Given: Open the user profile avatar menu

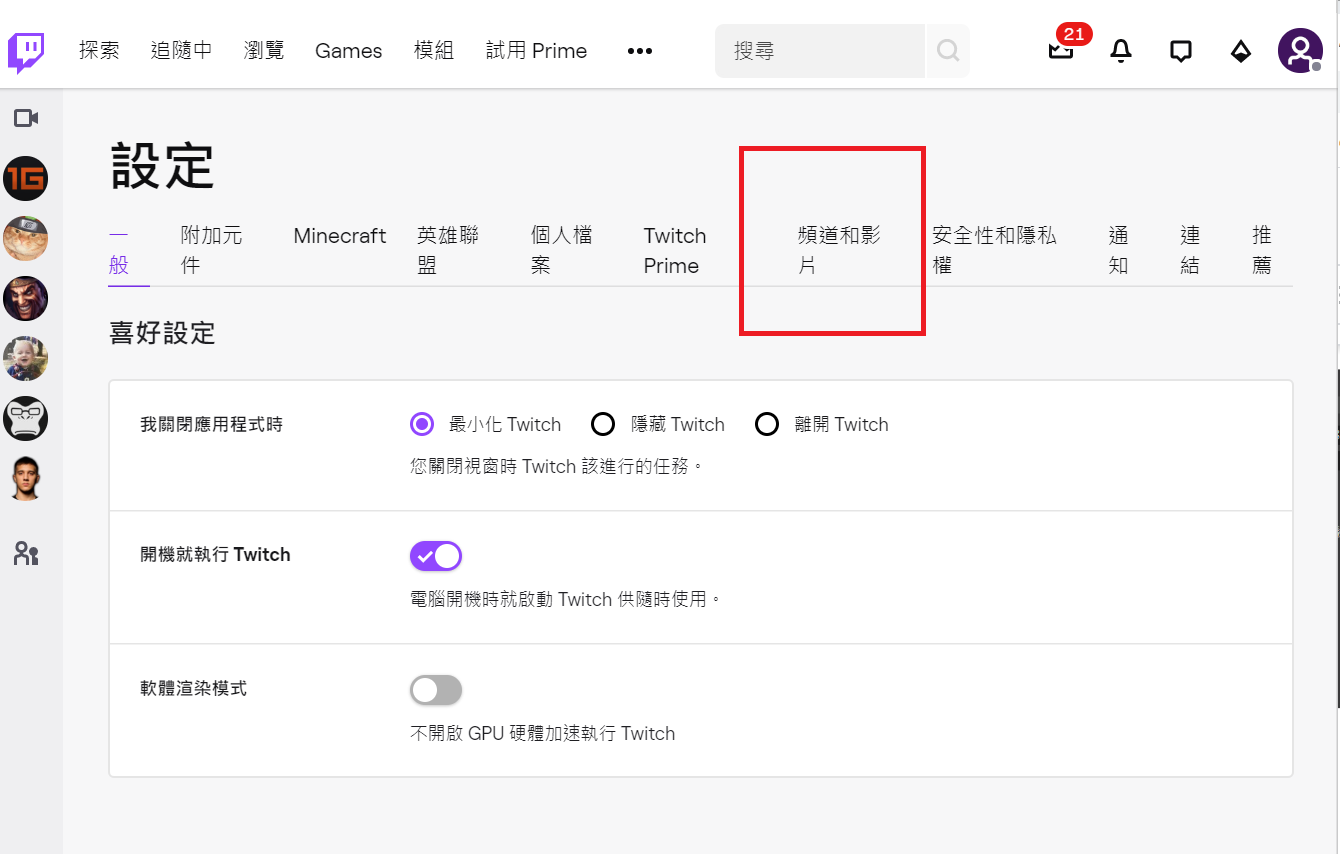Looking at the screenshot, I should click(x=1300, y=50).
